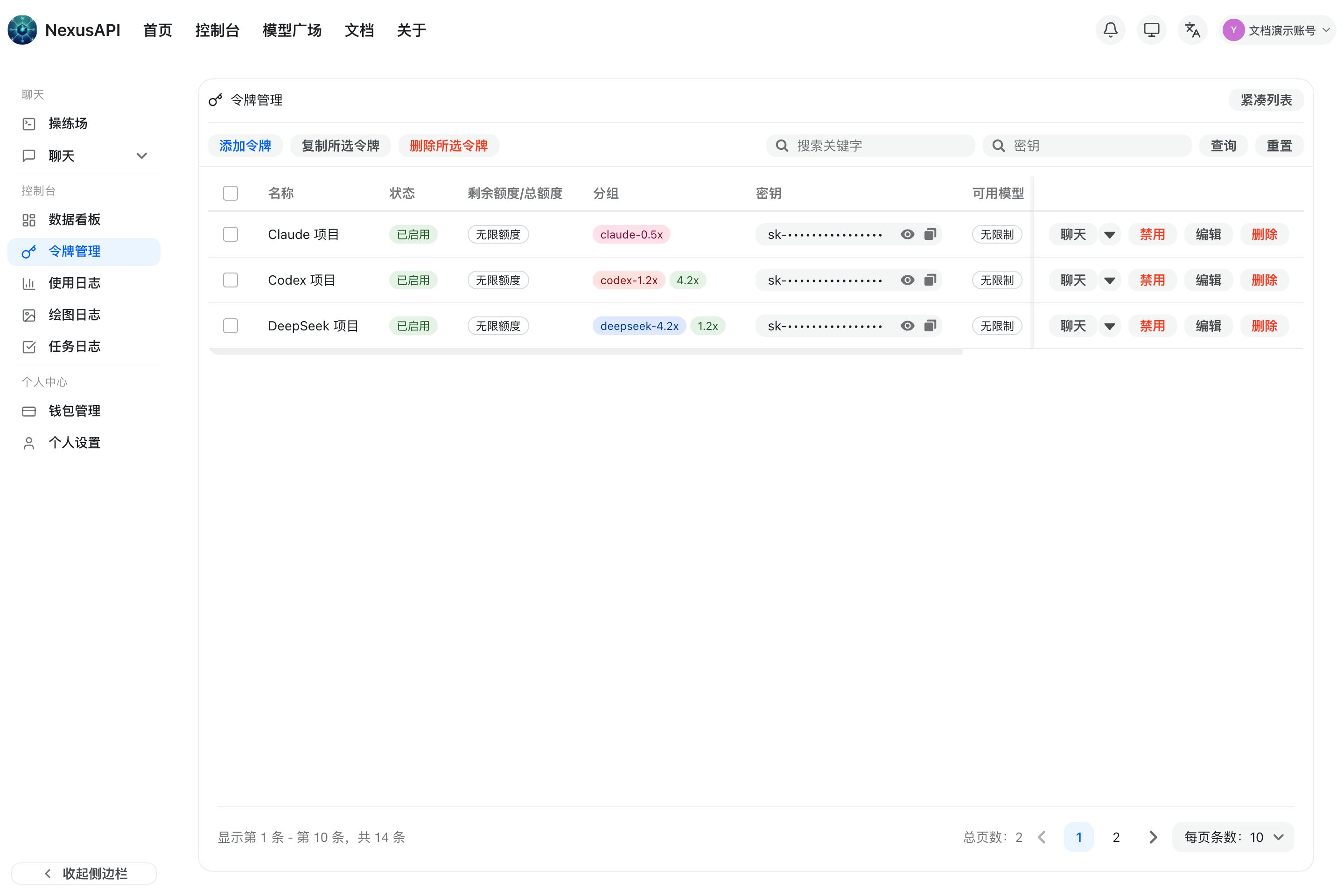Delete the Claude 项目 token
Screen dimensions: 1344x896
pyautogui.click(x=1265, y=234)
